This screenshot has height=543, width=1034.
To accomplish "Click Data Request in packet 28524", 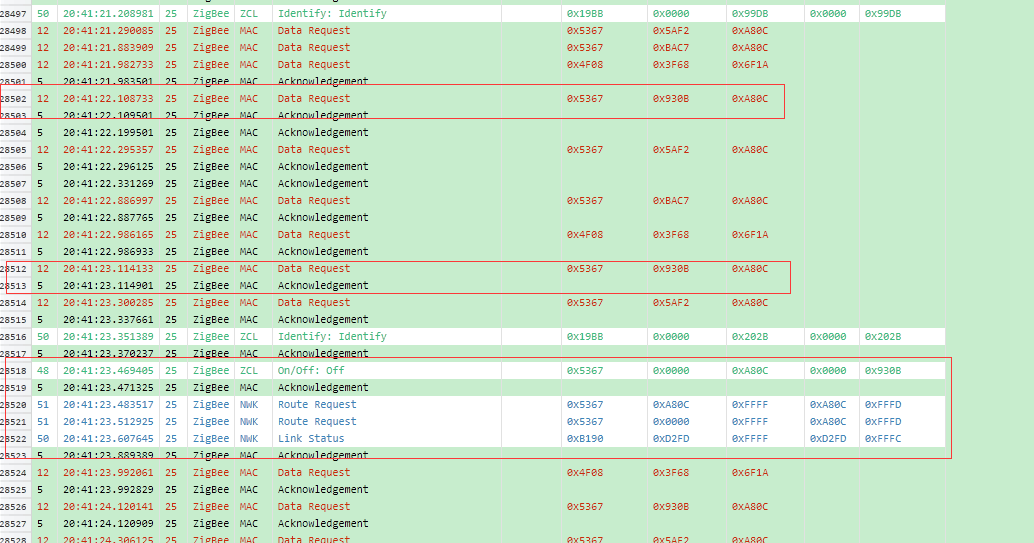I will (314, 472).
